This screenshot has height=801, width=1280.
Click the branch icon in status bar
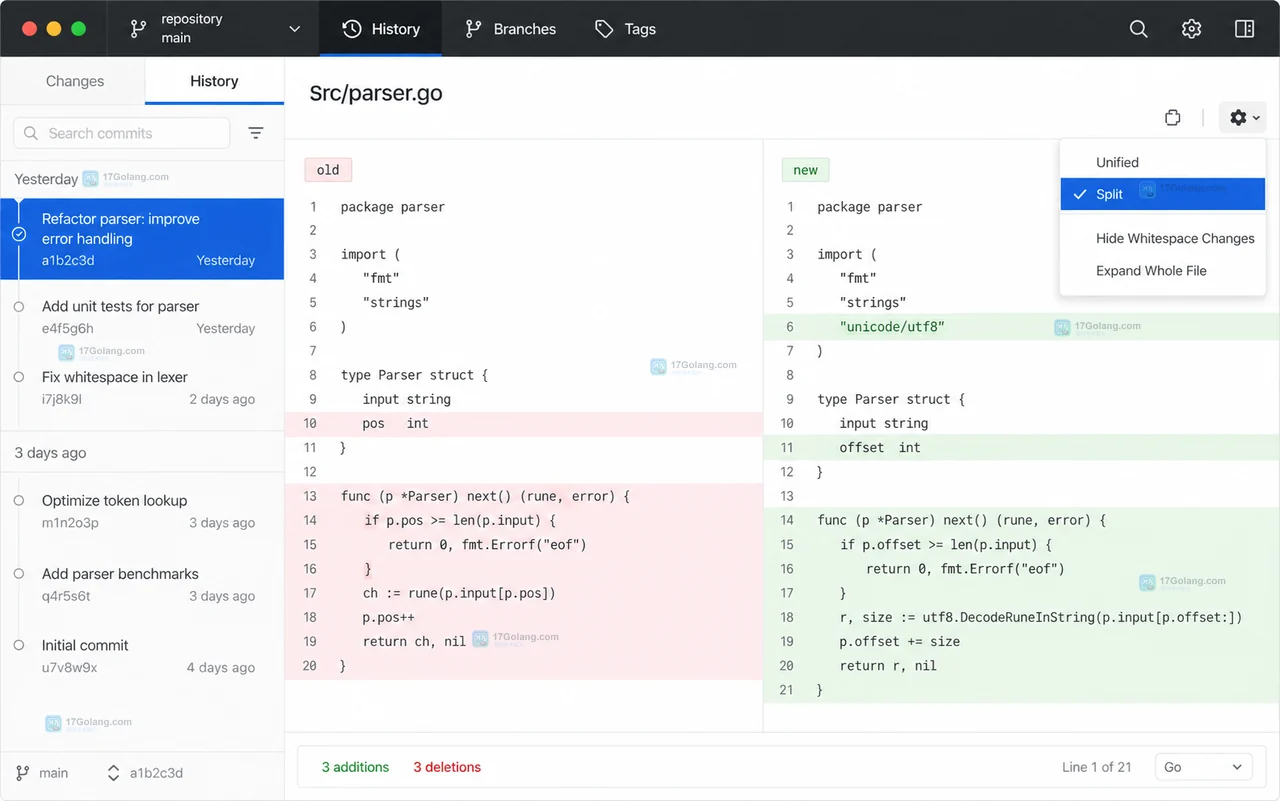pos(23,773)
